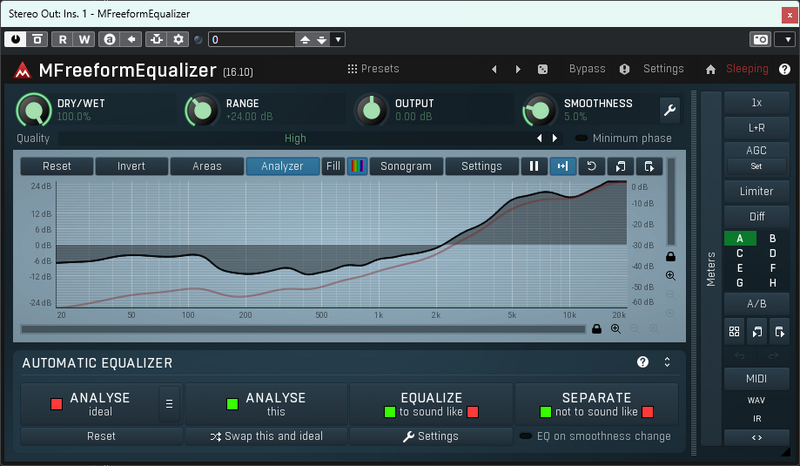Click the analyzer reset circular arrow icon
The image size is (800, 466).
click(591, 166)
